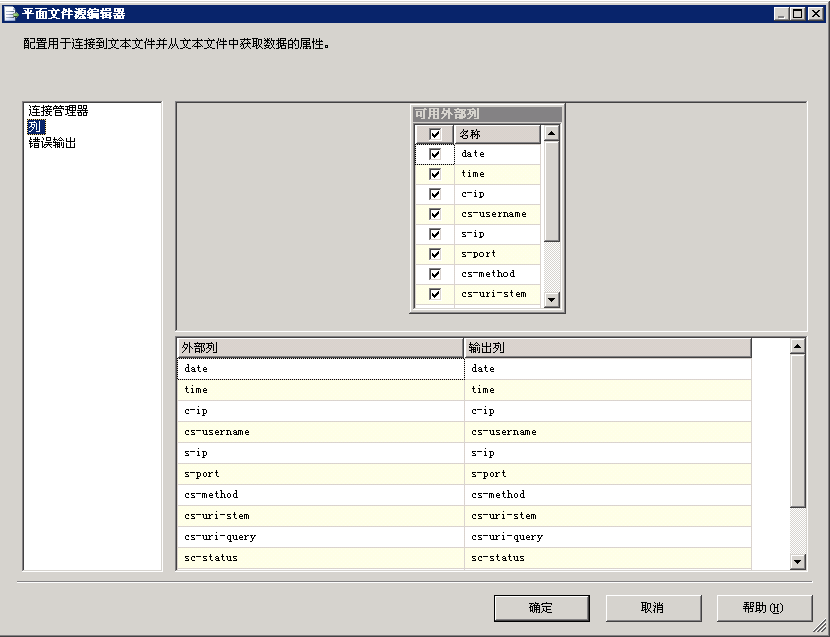The height and width of the screenshot is (637, 830).
Task: Edit the date output column cell
Action: [608, 369]
